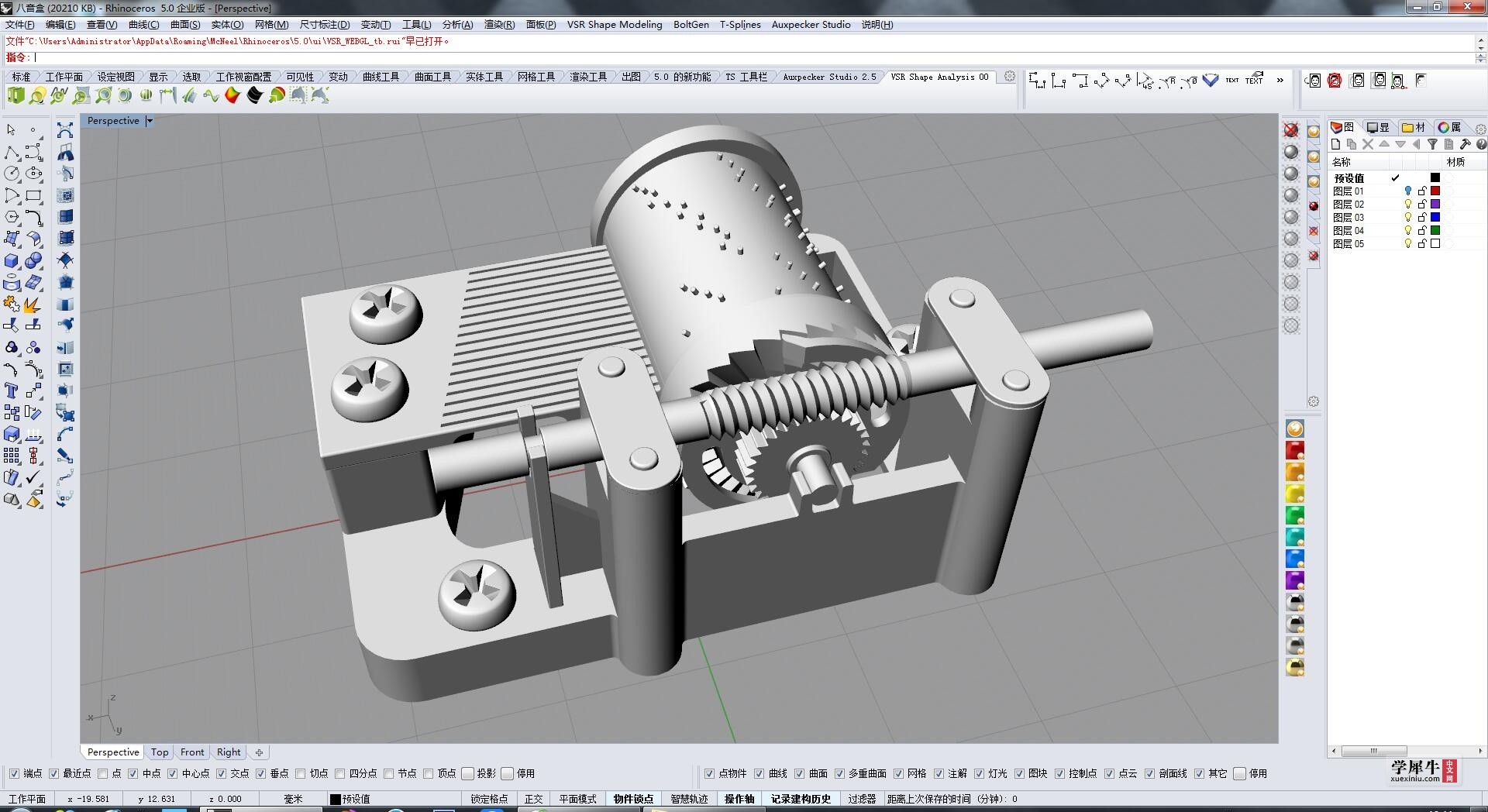Select the box solid tool
Viewport: 1488px width, 812px height.
tap(12, 261)
